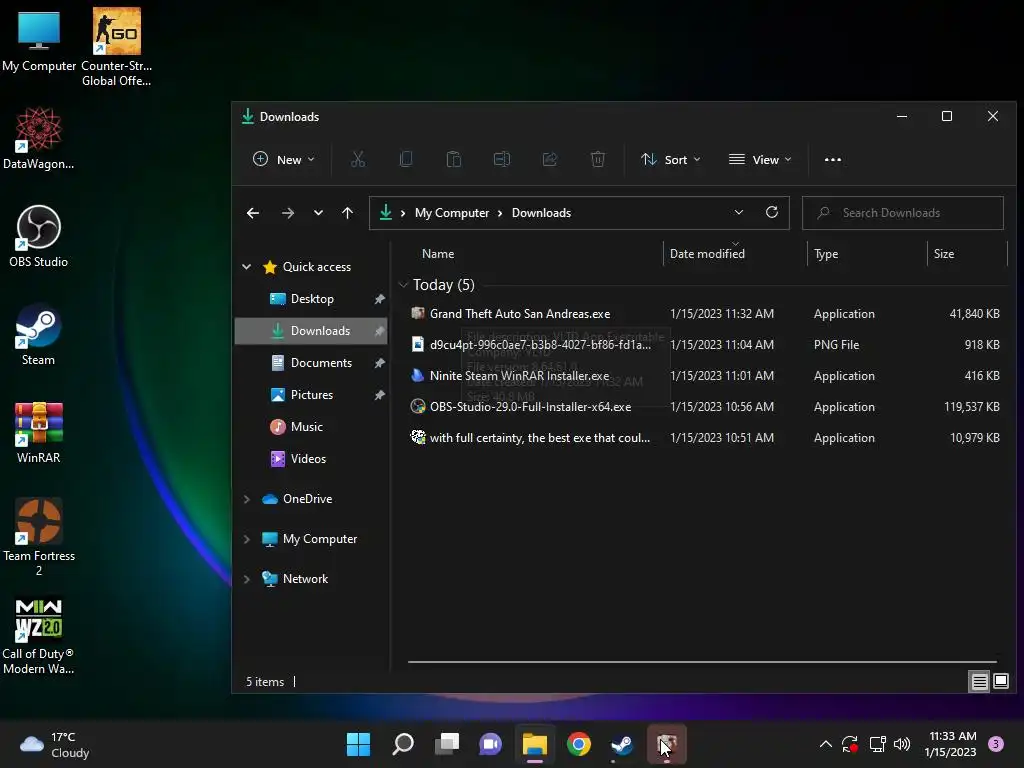Image resolution: width=1024 pixels, height=768 pixels.
Task: Expand the Network tree node
Action: point(247,579)
